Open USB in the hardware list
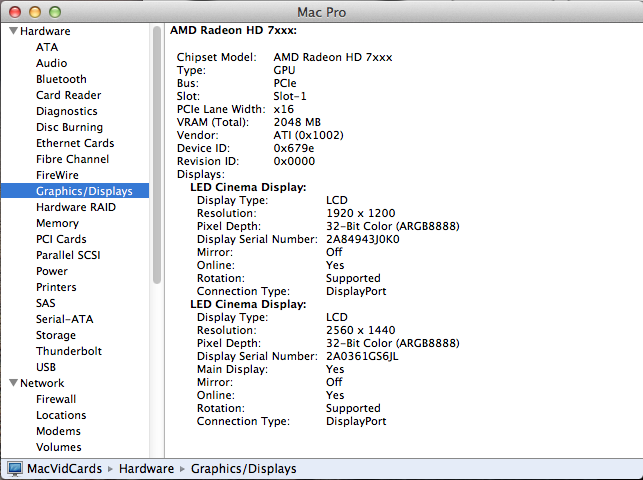 click(x=46, y=367)
